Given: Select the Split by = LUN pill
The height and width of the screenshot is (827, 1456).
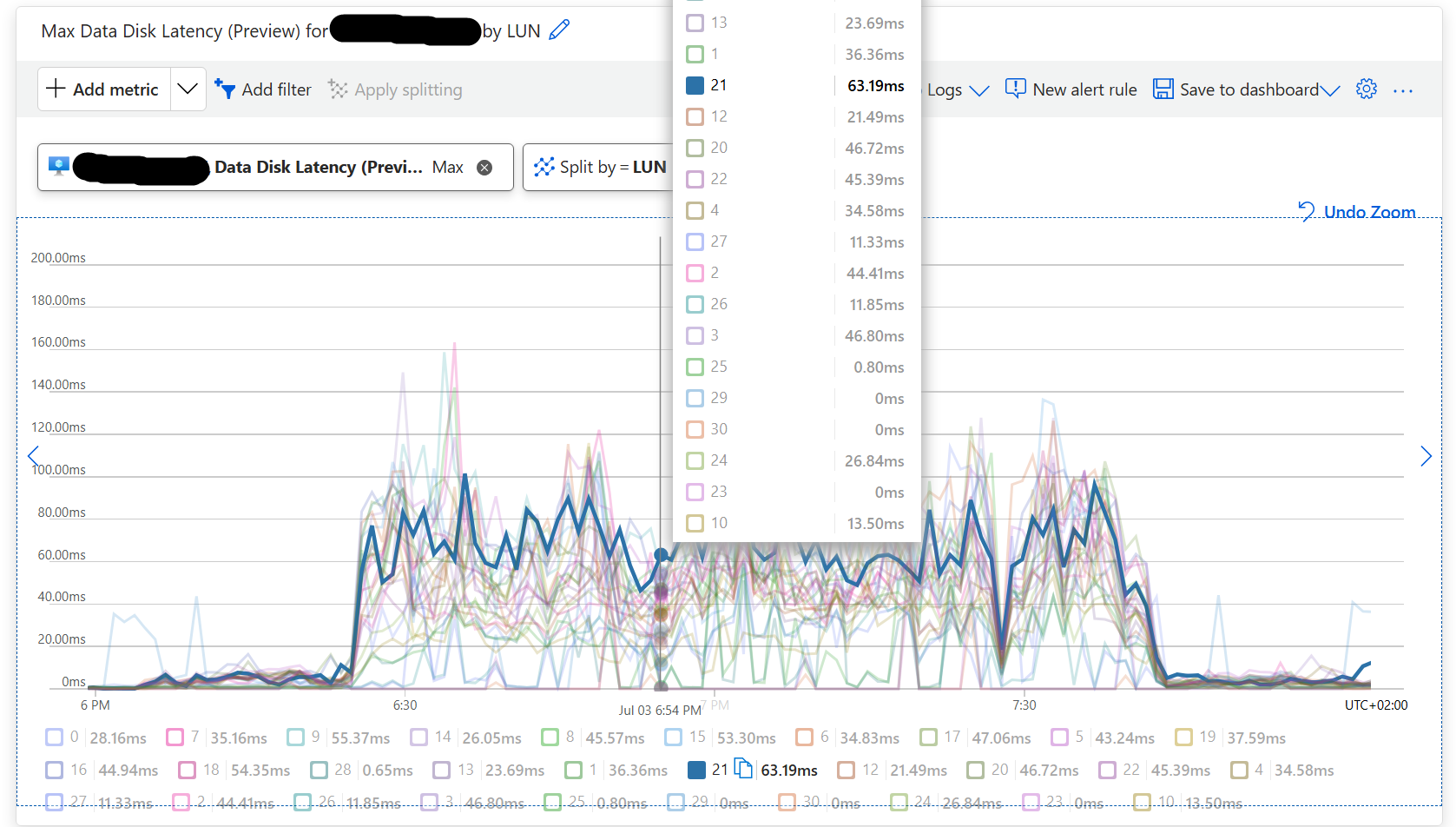Looking at the screenshot, I should click(x=608, y=166).
